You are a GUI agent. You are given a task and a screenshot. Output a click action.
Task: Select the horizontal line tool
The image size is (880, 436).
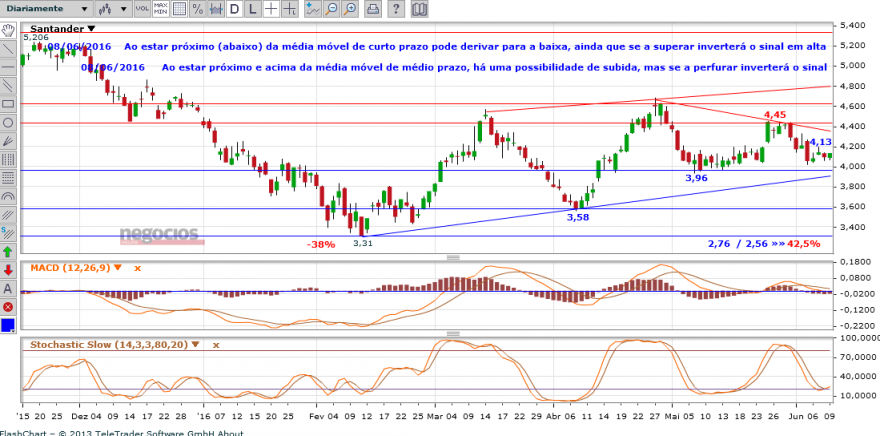pyautogui.click(x=8, y=67)
